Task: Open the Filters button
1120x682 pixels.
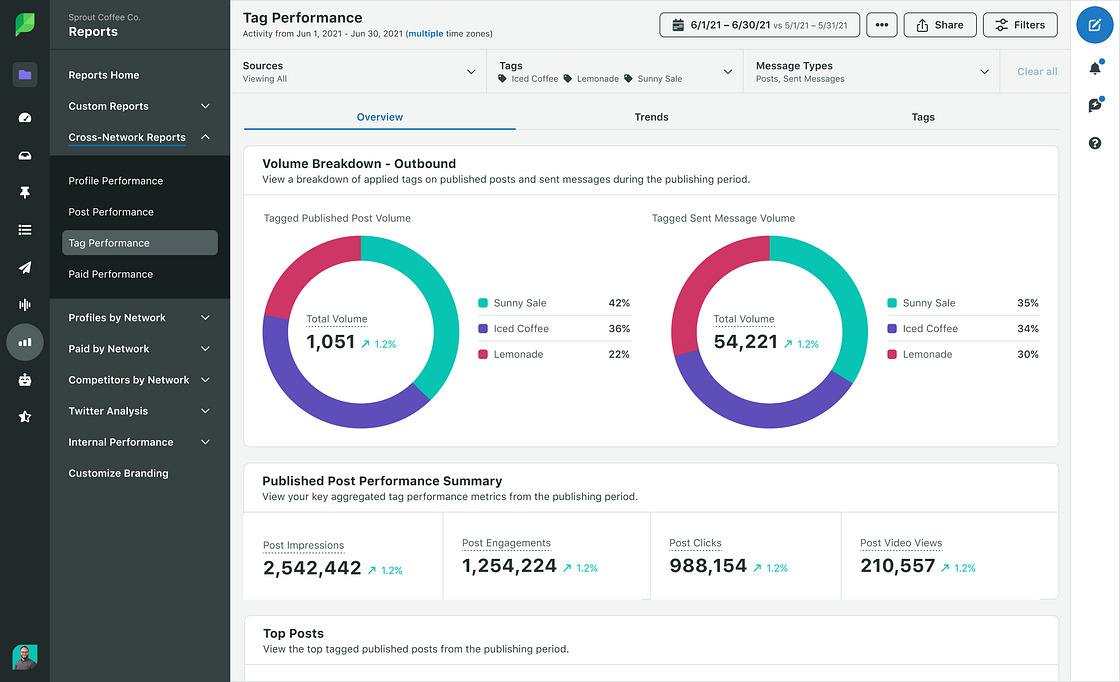Action: click(1020, 25)
